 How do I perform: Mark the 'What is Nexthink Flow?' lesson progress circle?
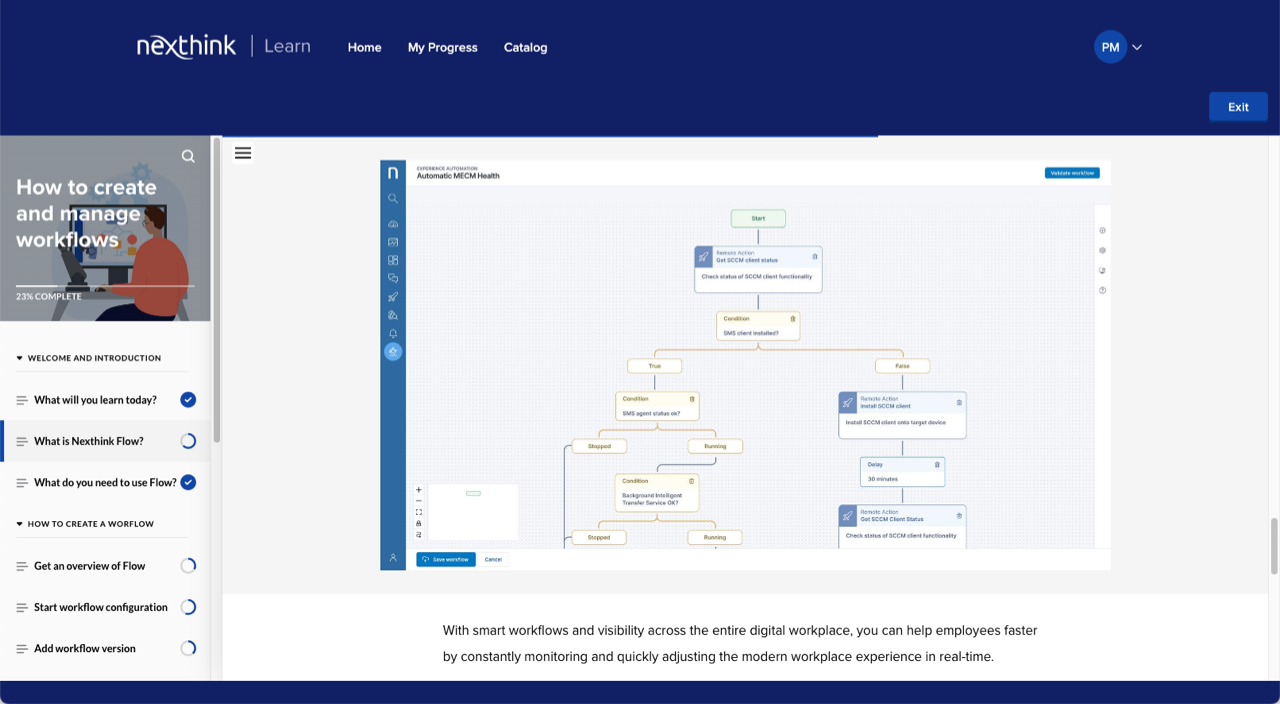coord(188,441)
